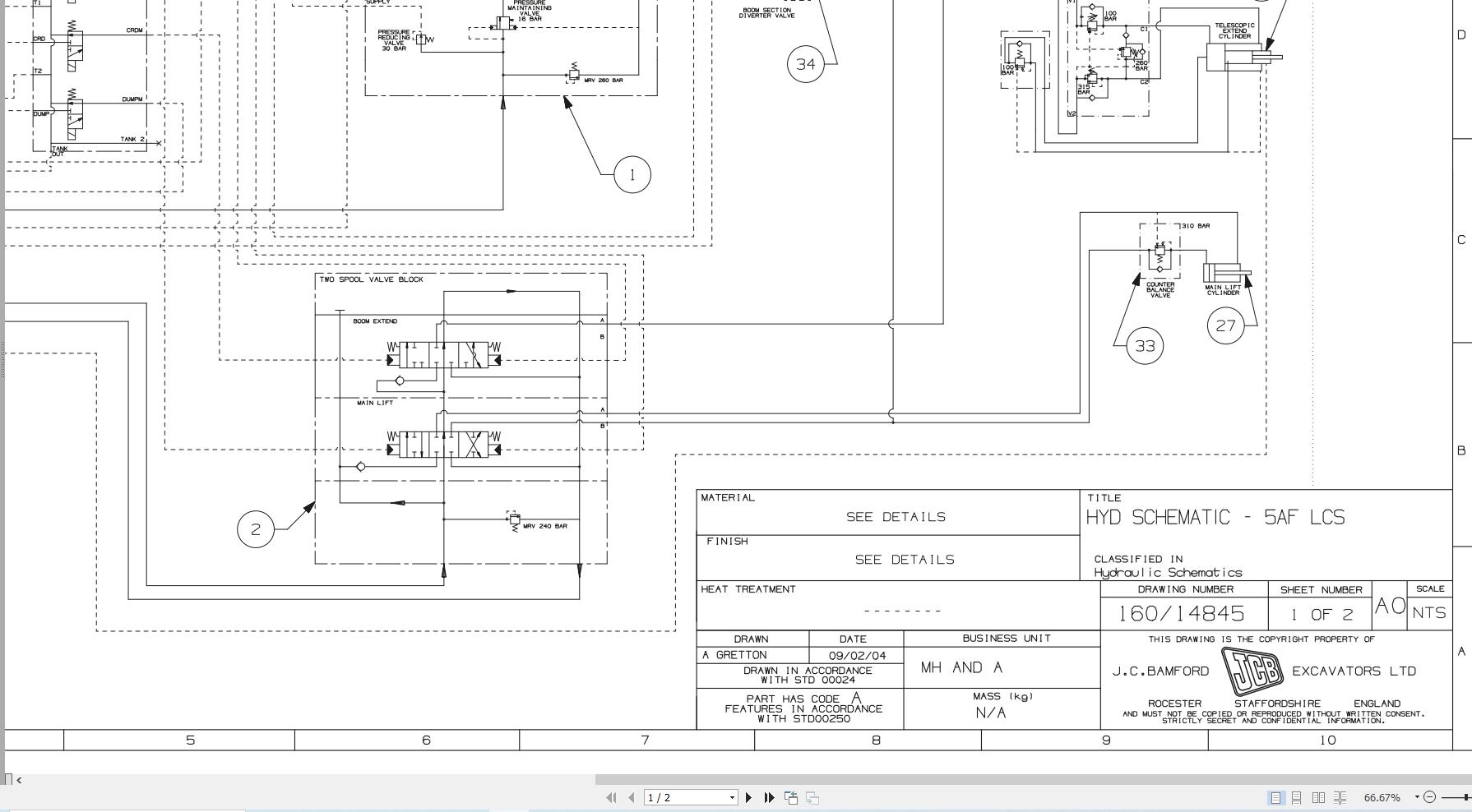
Task: Select continuous page view mode
Action: click(x=1296, y=797)
